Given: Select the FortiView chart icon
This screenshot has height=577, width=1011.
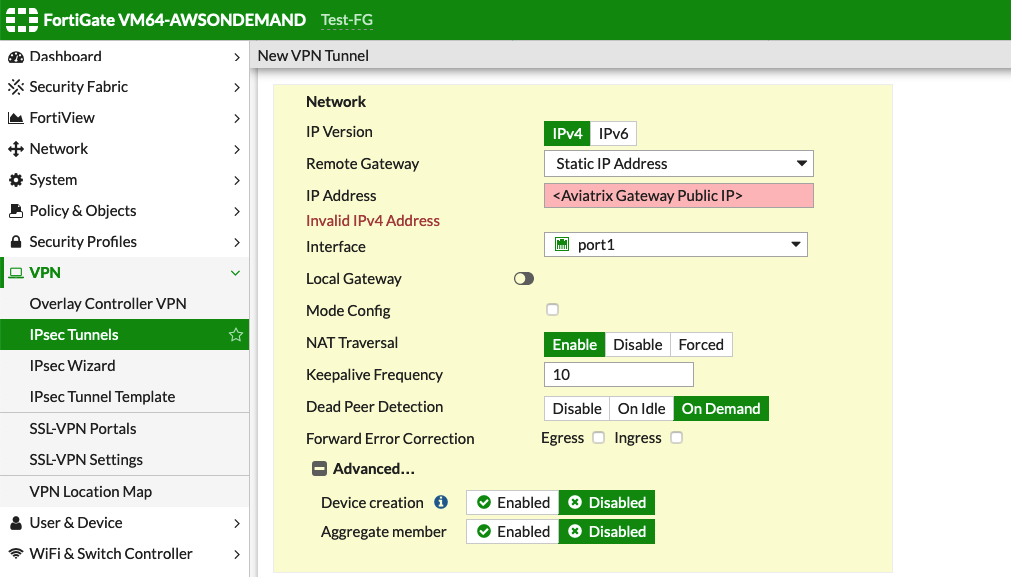Looking at the screenshot, I should (x=15, y=118).
